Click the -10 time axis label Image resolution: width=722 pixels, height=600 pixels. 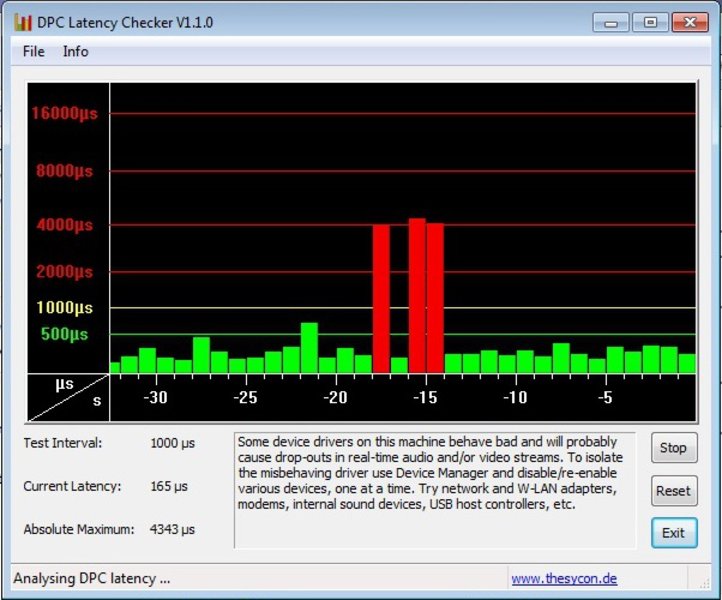(x=515, y=397)
